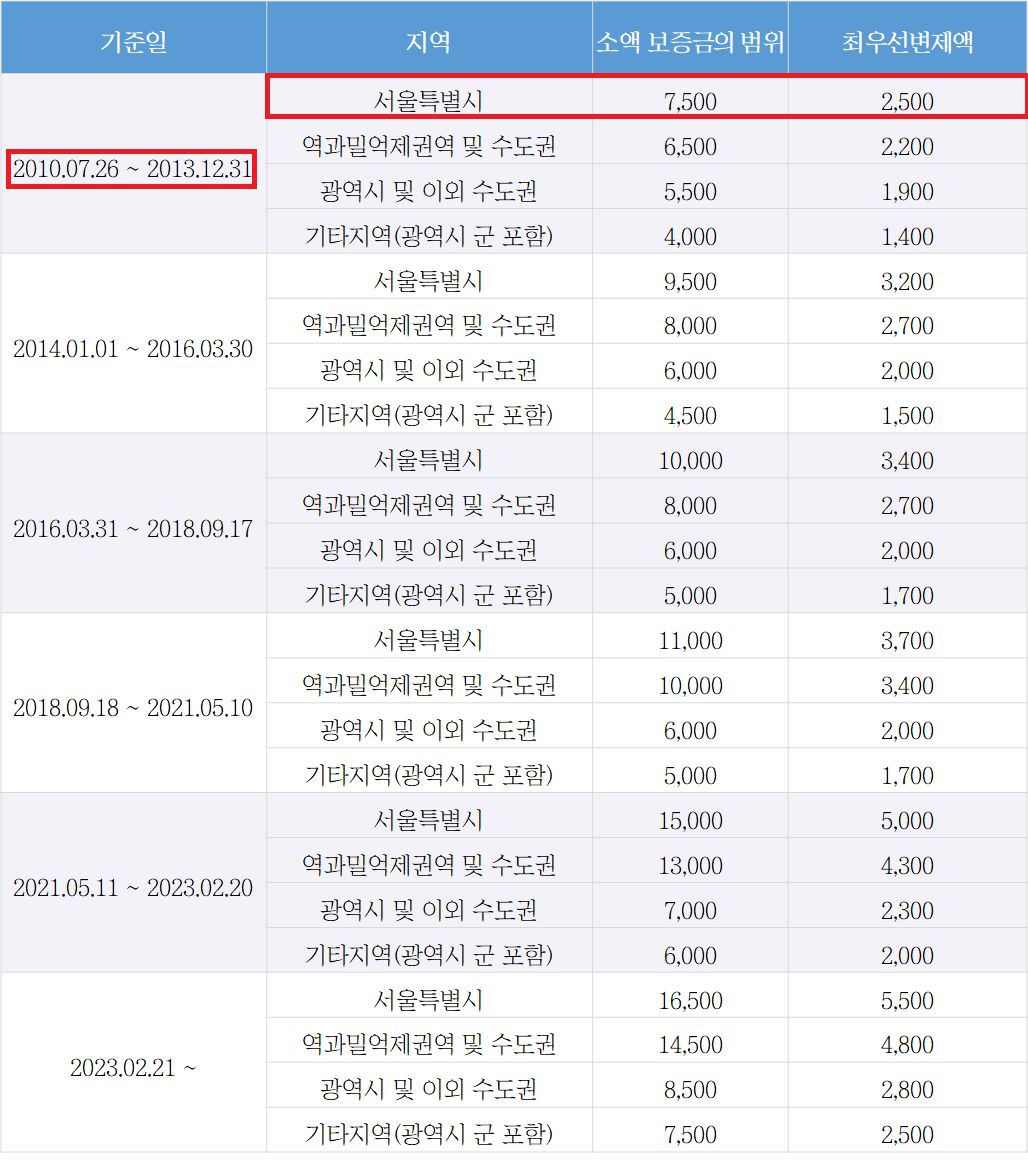Click the 16,500 deposit value
The image size is (1028, 1162).
click(x=690, y=995)
